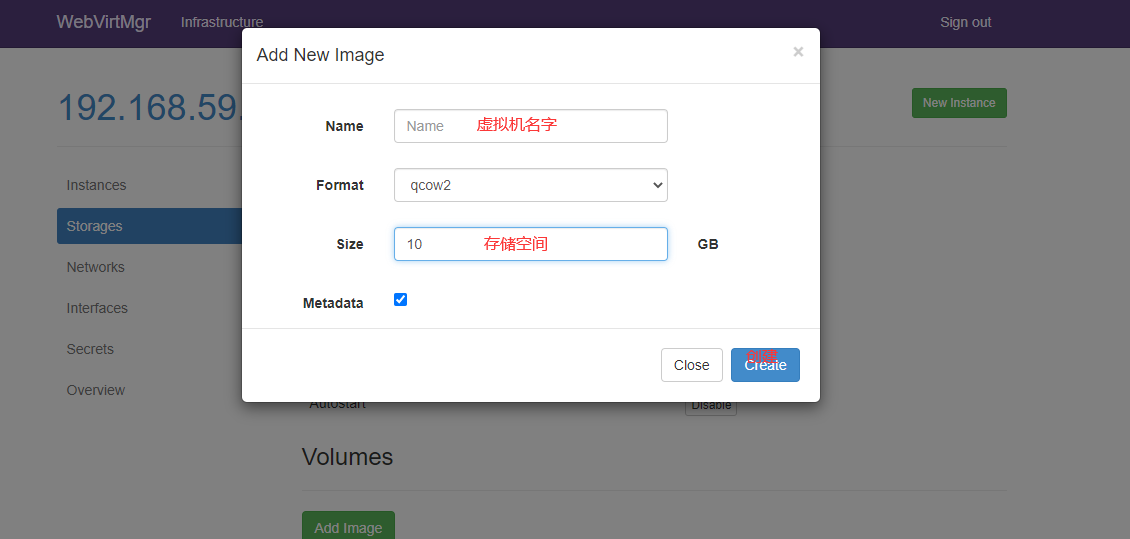Click the New Instance button
The width and height of the screenshot is (1130, 539).
click(x=959, y=103)
